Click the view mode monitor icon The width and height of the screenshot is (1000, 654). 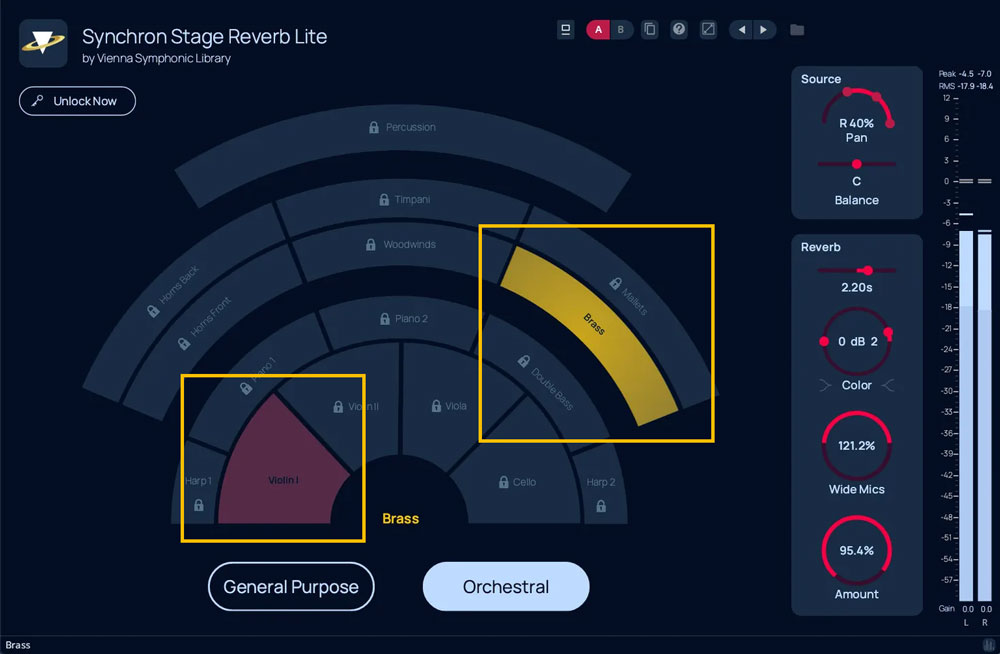(565, 30)
